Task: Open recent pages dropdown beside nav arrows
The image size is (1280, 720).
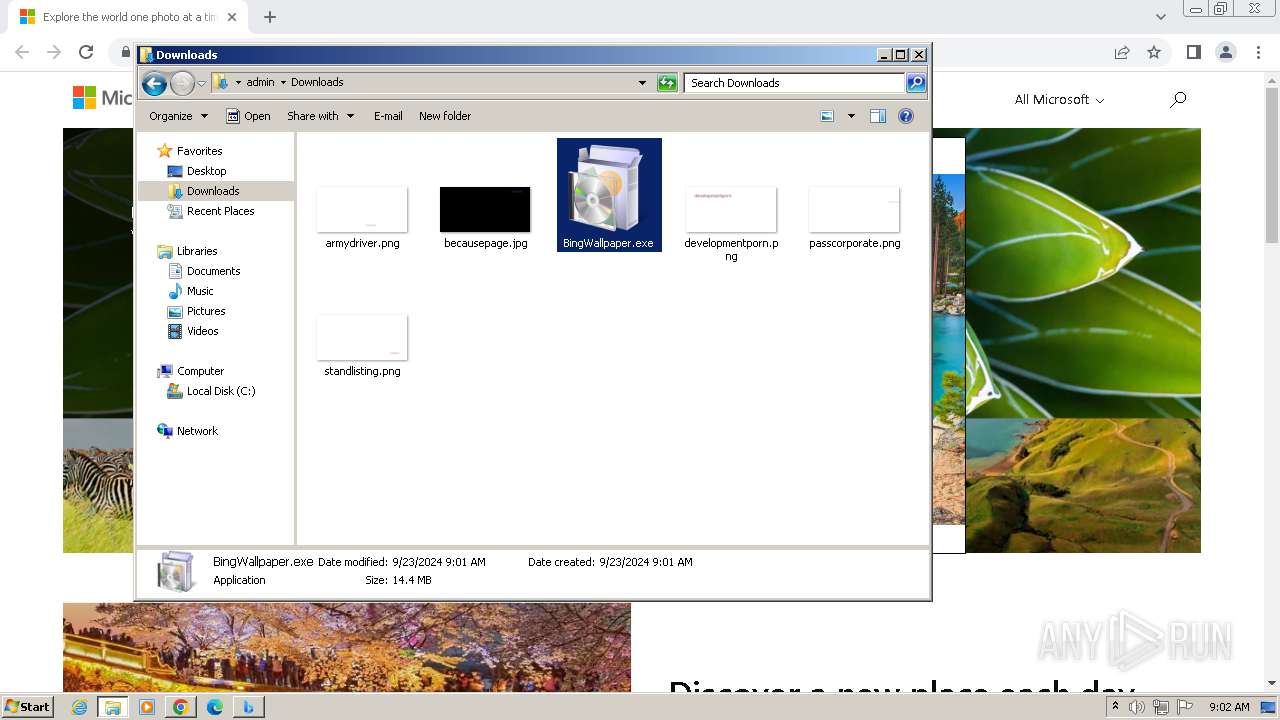Action: [202, 83]
